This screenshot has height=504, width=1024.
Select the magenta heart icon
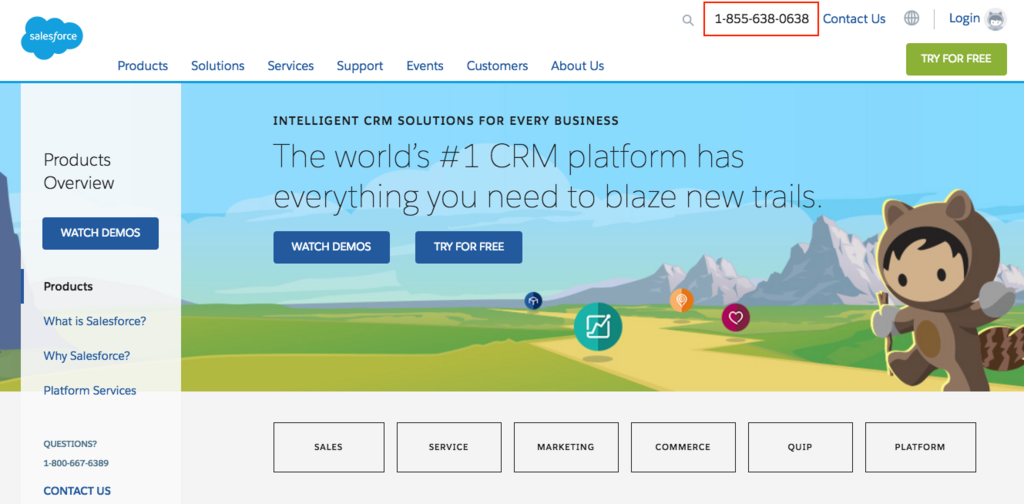point(736,318)
